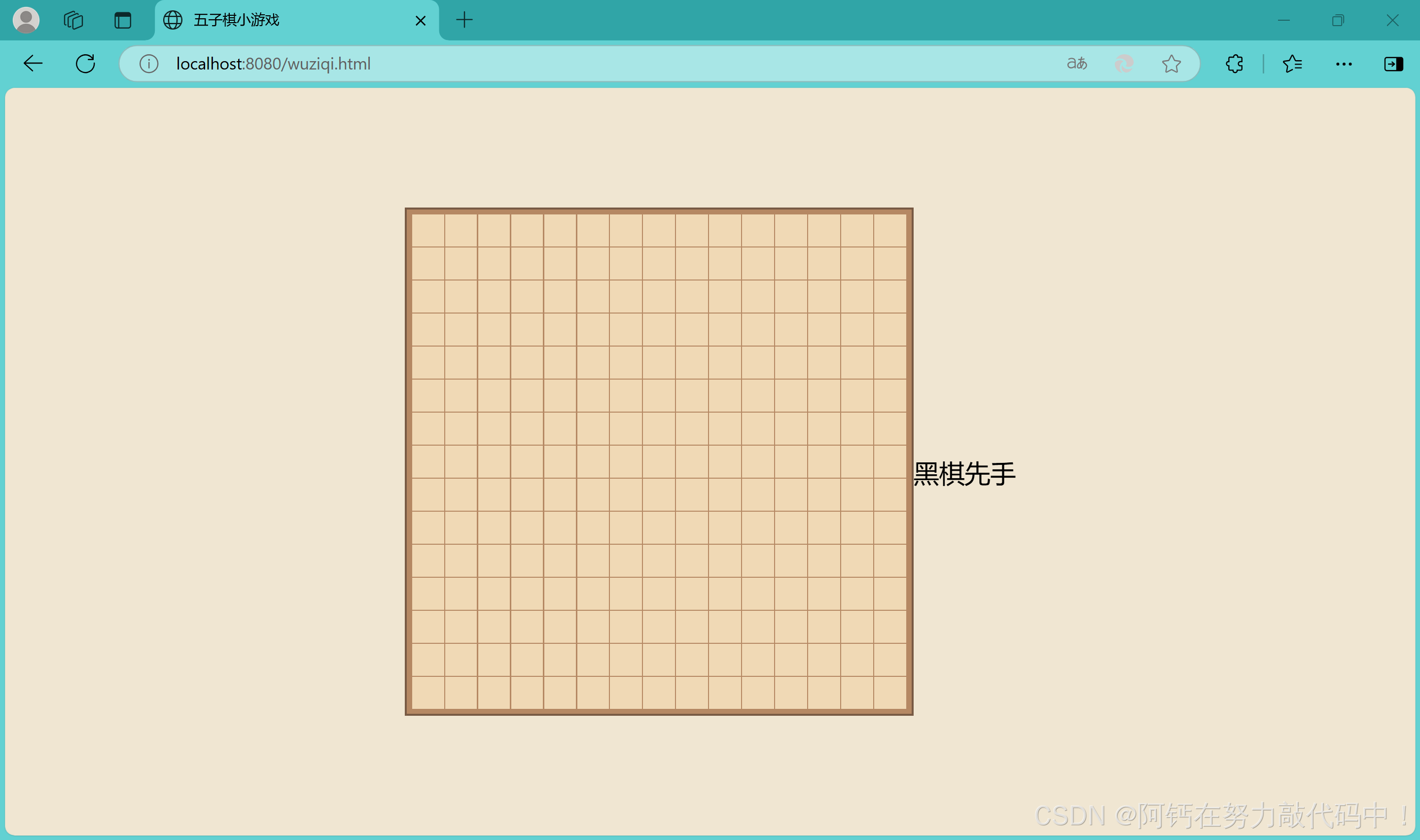1420x840 pixels.
Task: Click the 黑棋先手 status text
Action: [x=964, y=474]
